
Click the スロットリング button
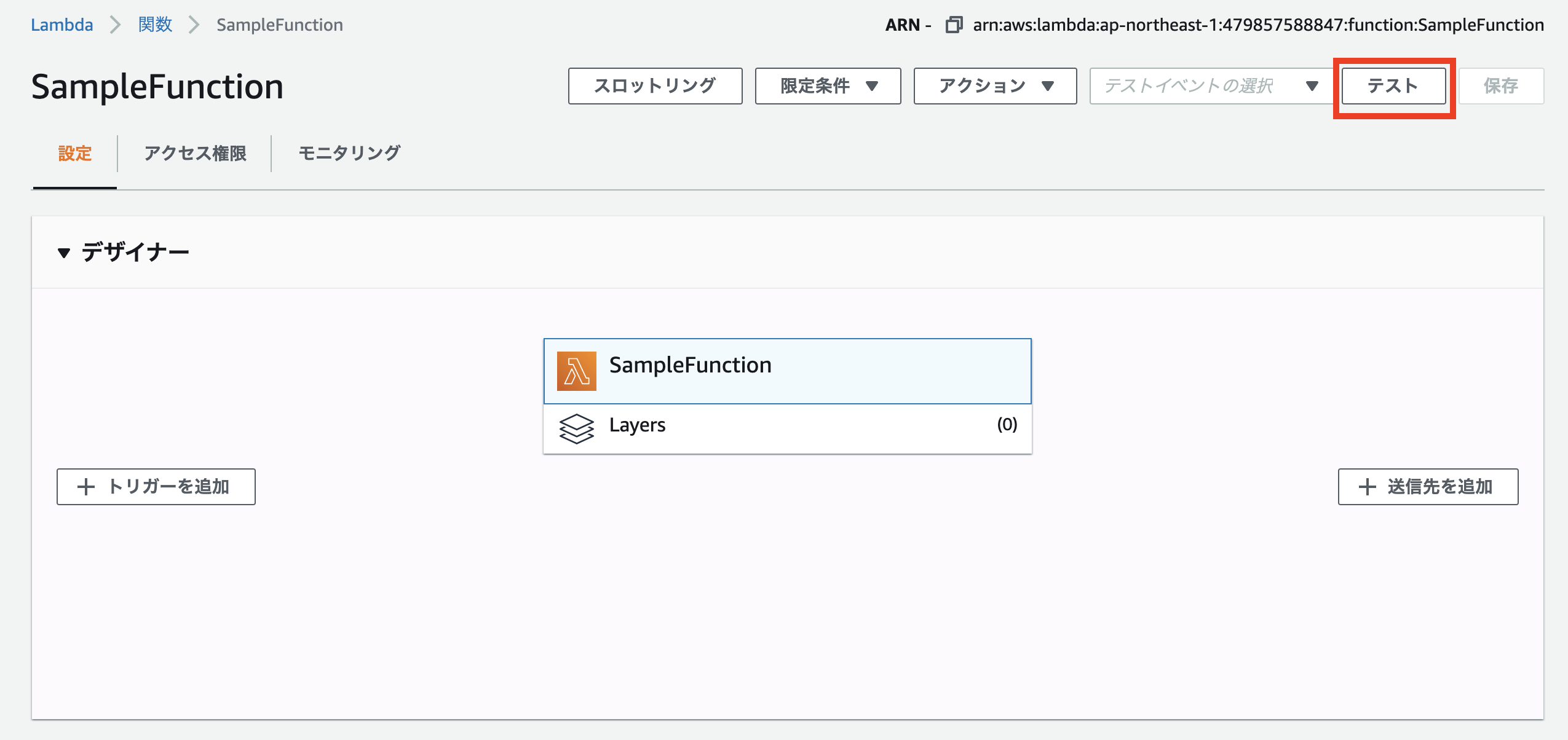654,86
